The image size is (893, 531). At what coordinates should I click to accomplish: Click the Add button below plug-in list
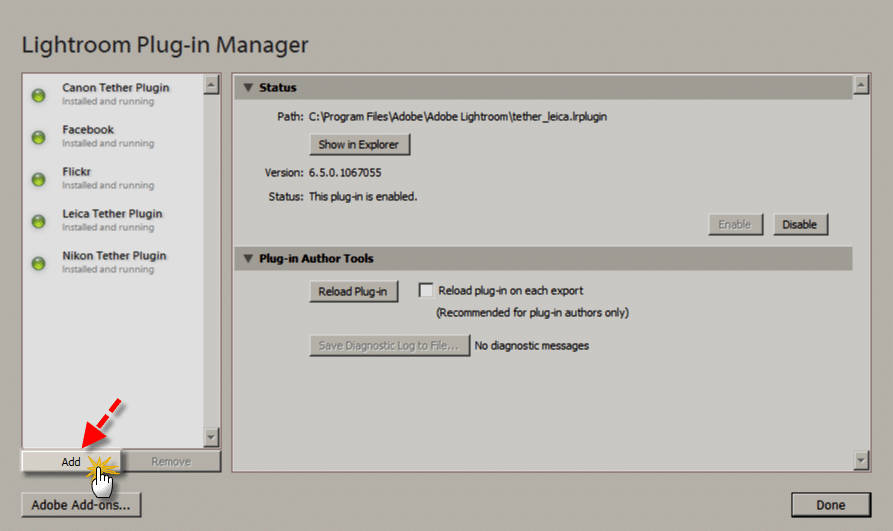(x=71, y=461)
